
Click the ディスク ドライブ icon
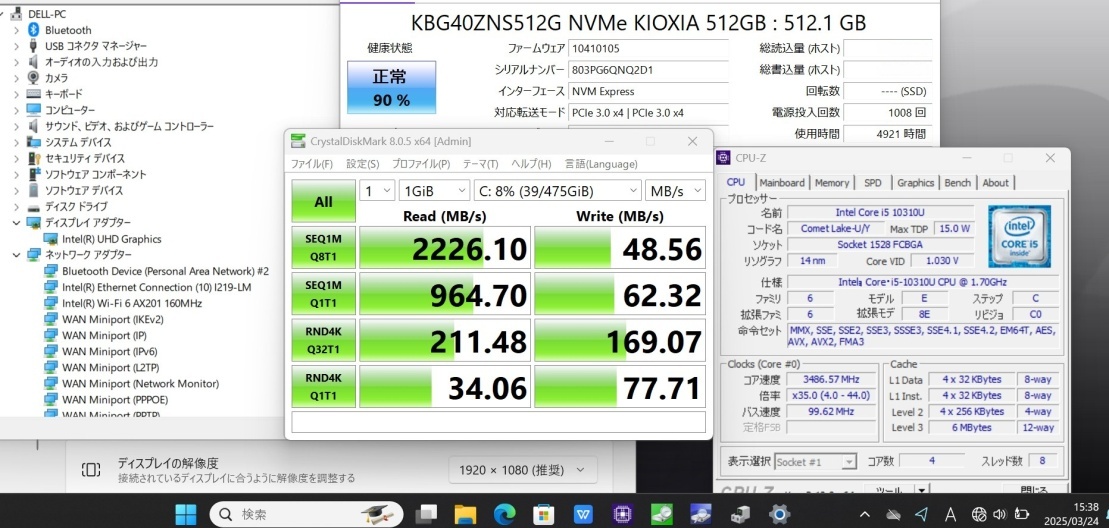tap(33, 207)
